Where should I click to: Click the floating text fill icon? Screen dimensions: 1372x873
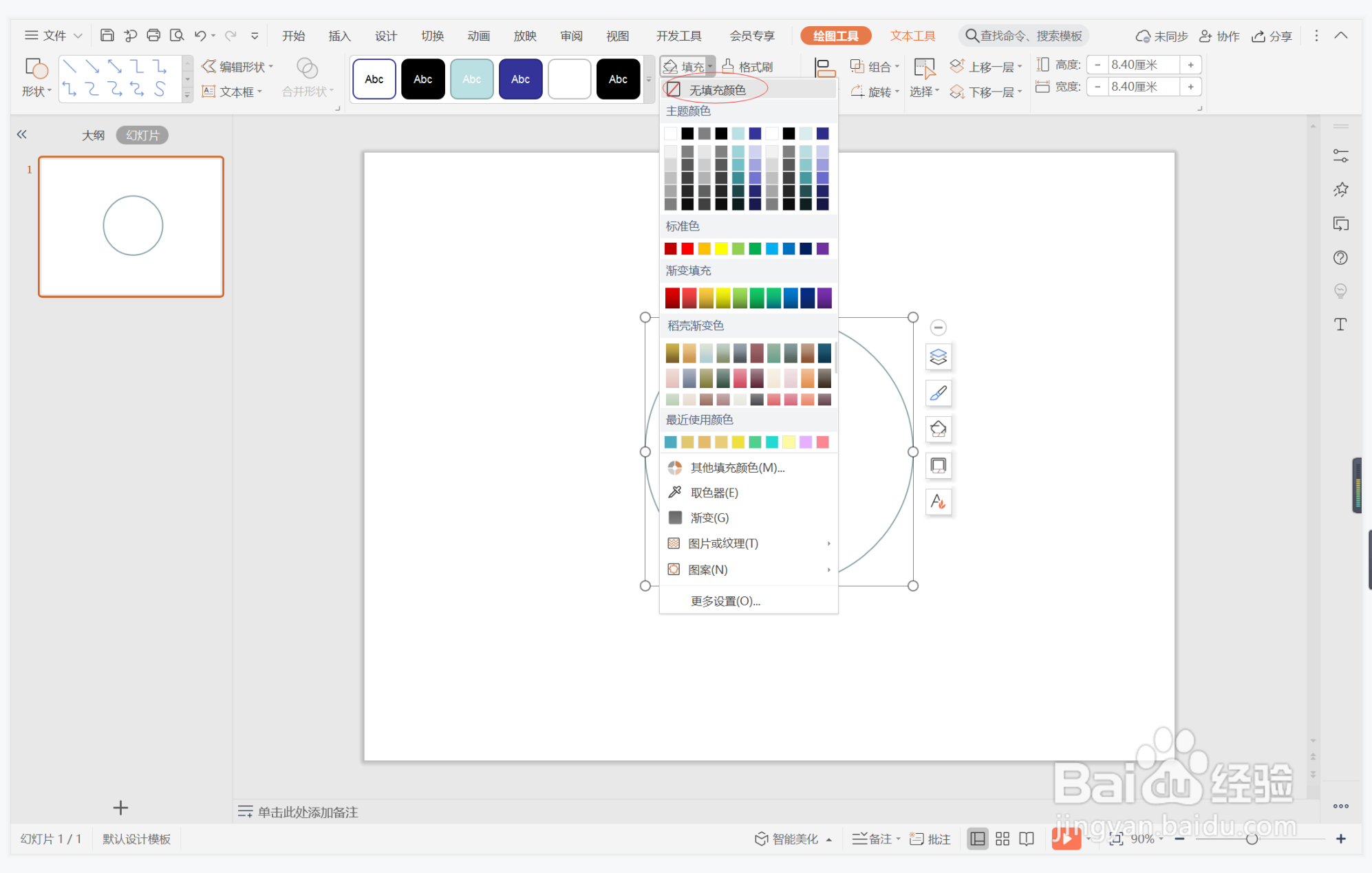point(939,502)
